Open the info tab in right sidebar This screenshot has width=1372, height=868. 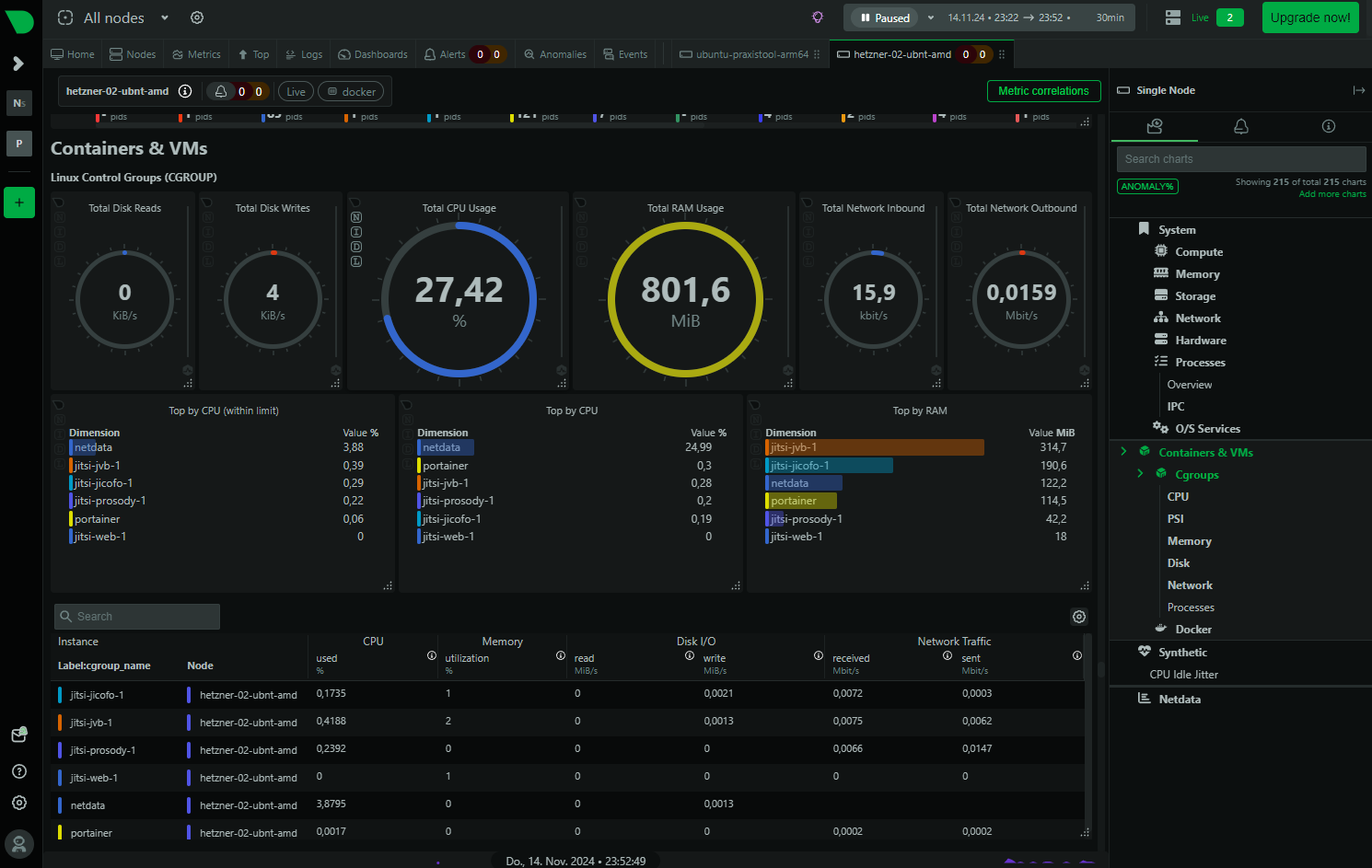coord(1328,126)
